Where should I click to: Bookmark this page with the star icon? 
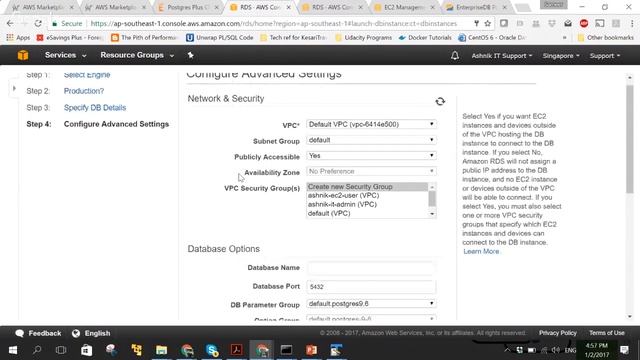click(x=487, y=24)
